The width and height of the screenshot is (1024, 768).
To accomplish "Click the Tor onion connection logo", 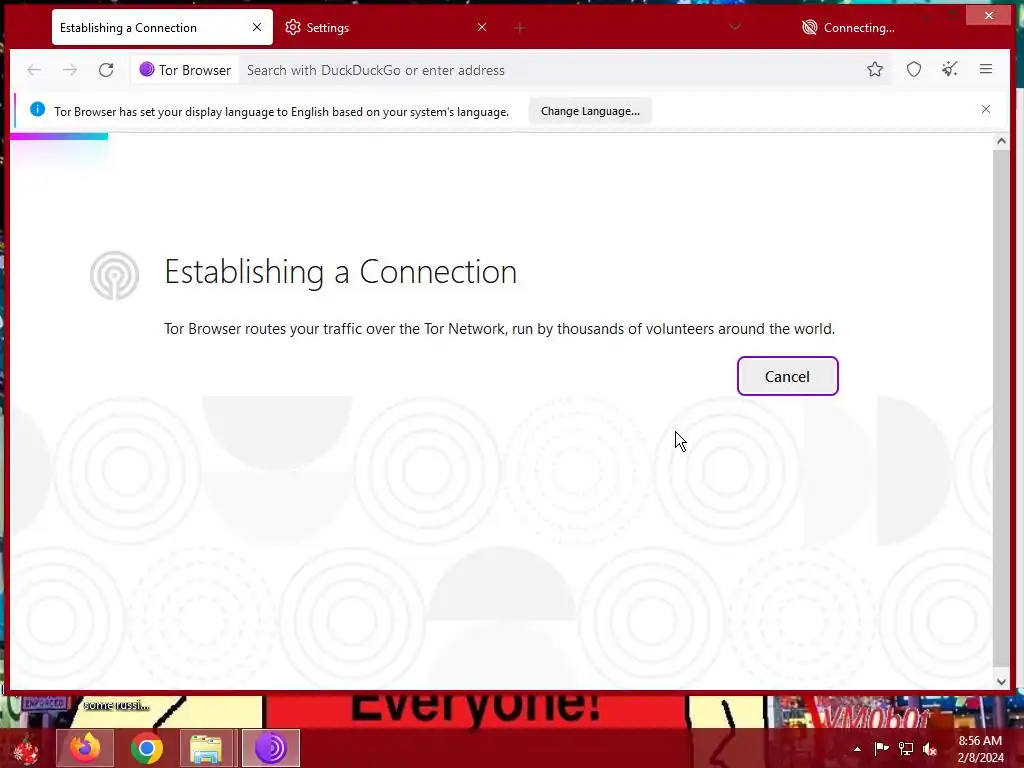I will 114,276.
